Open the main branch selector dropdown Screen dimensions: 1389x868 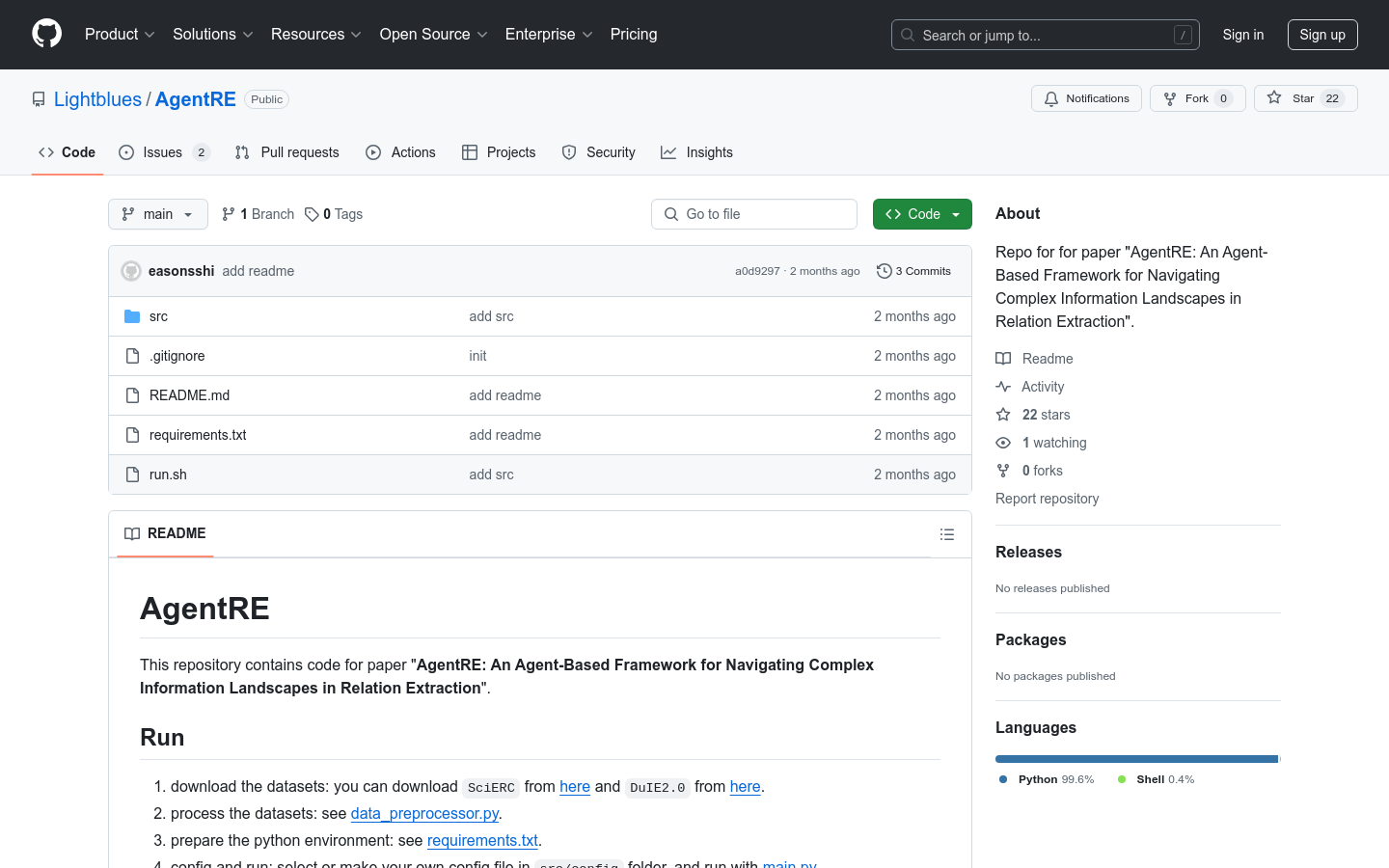pos(158,214)
